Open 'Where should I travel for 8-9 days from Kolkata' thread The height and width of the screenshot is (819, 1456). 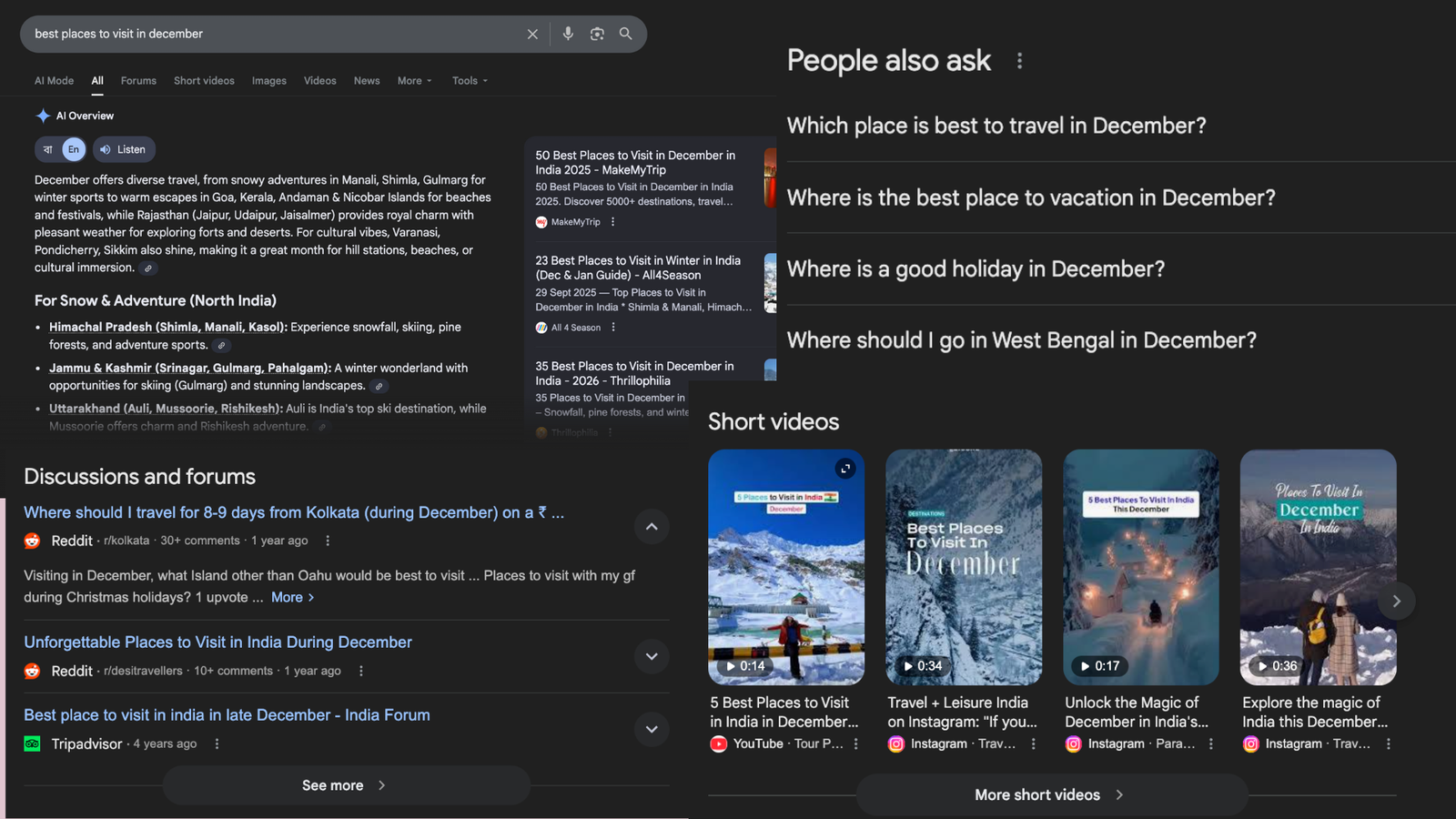[x=294, y=513]
